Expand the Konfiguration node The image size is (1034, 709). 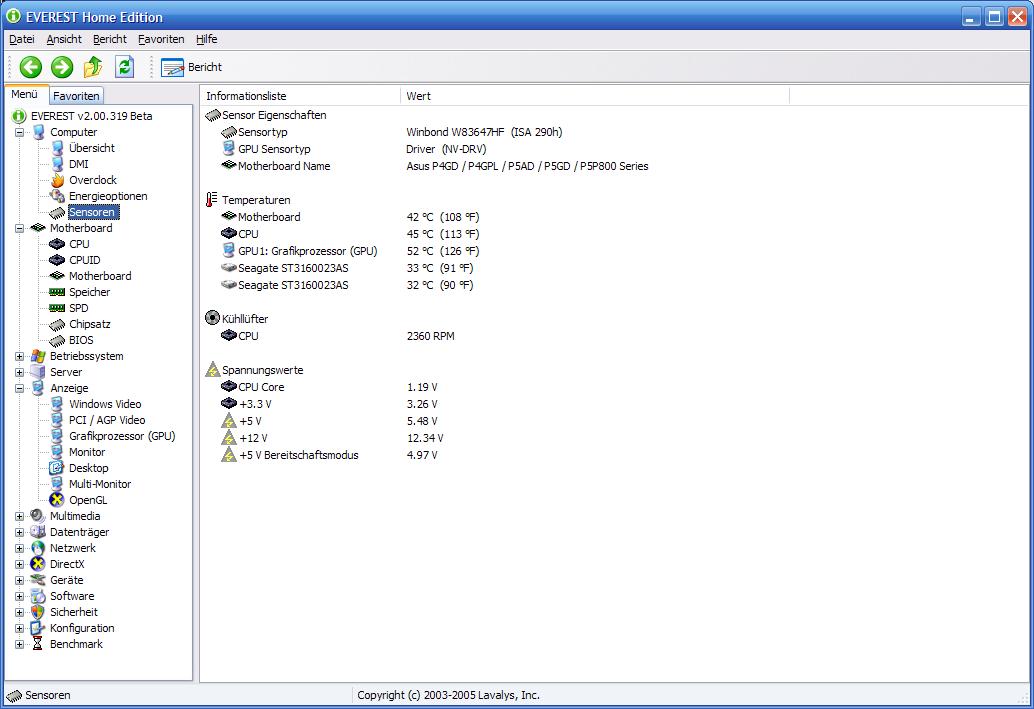pos(20,629)
